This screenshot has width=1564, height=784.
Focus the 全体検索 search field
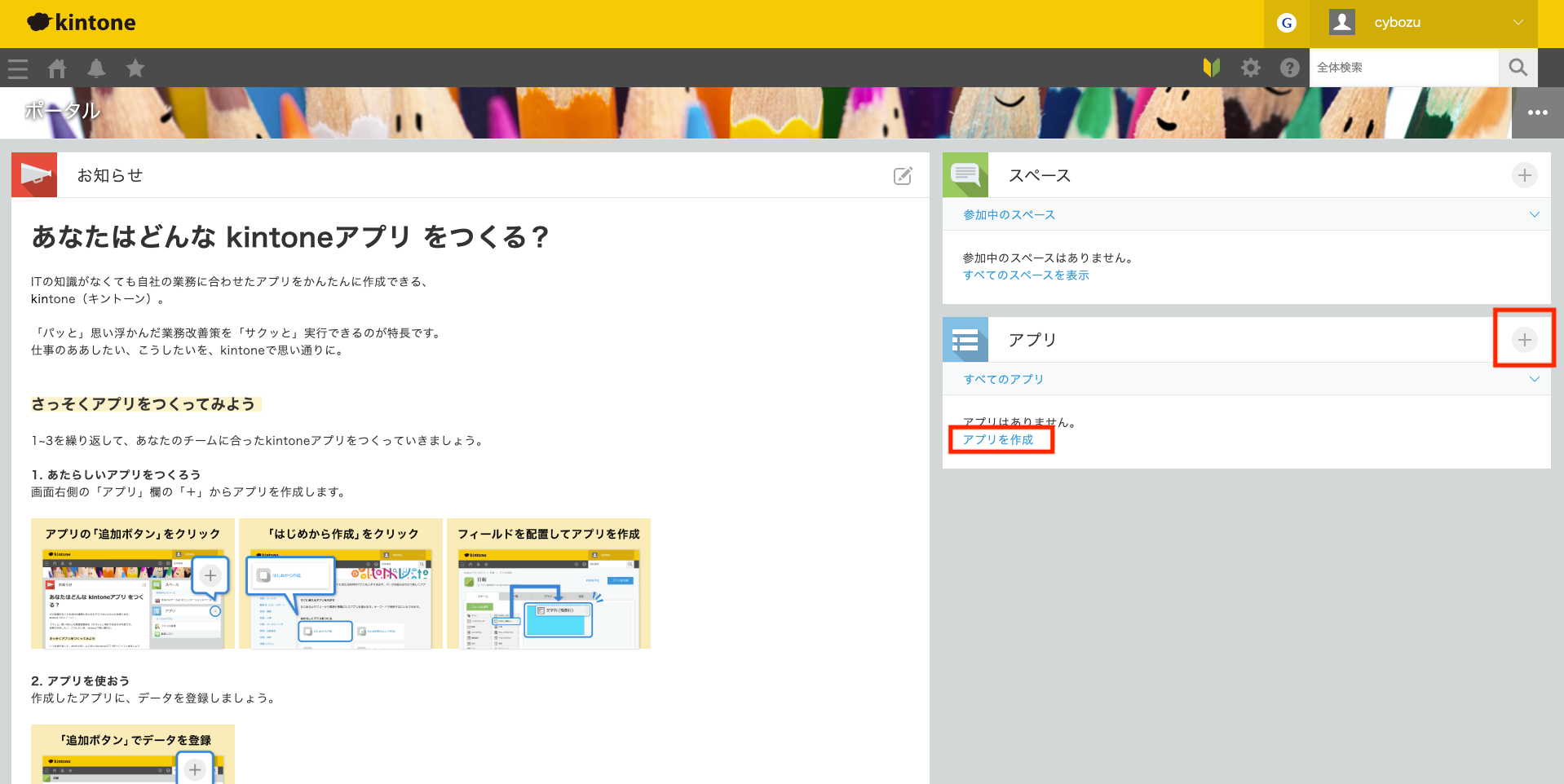(x=1404, y=68)
